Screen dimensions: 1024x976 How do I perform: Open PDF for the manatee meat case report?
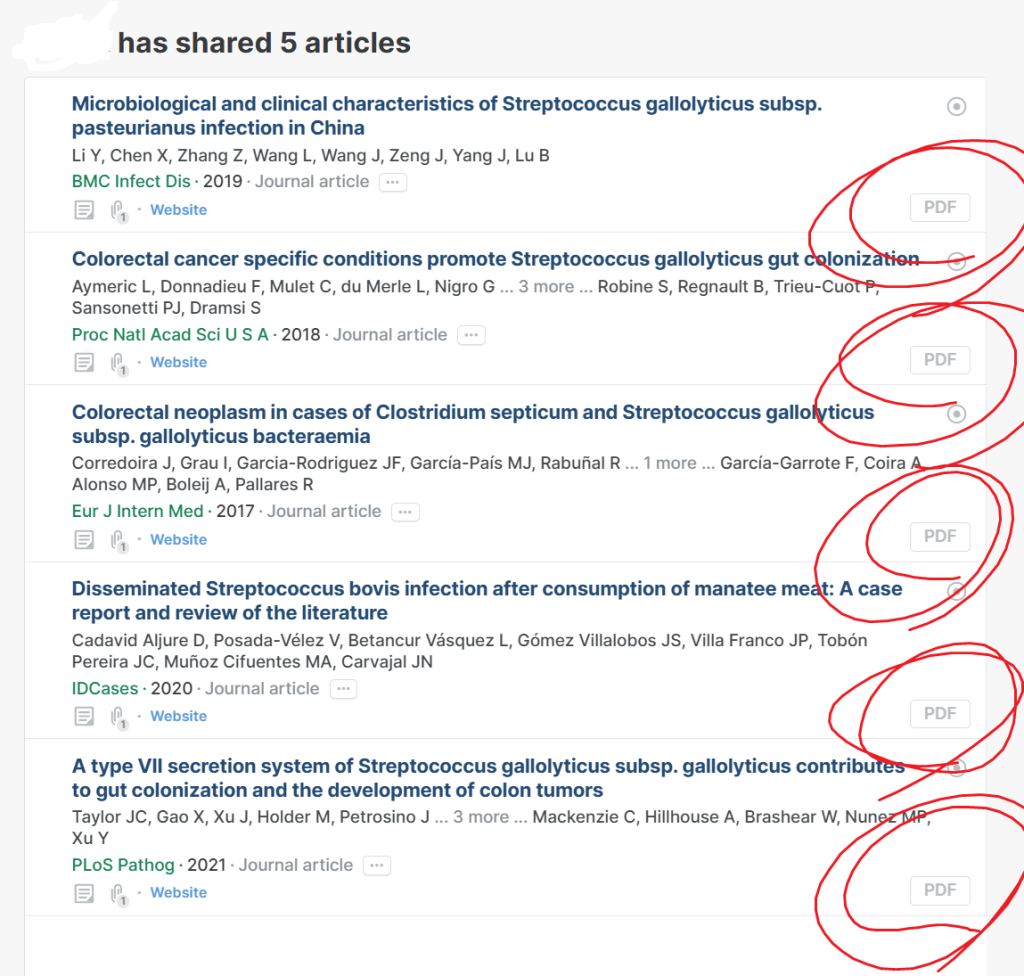click(x=939, y=714)
